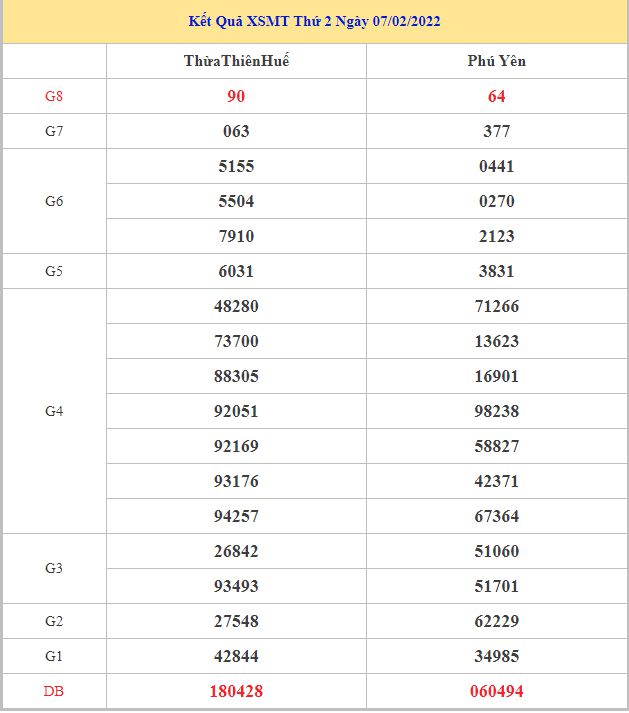Select the ThừaThiênHuế column header

coord(237,61)
